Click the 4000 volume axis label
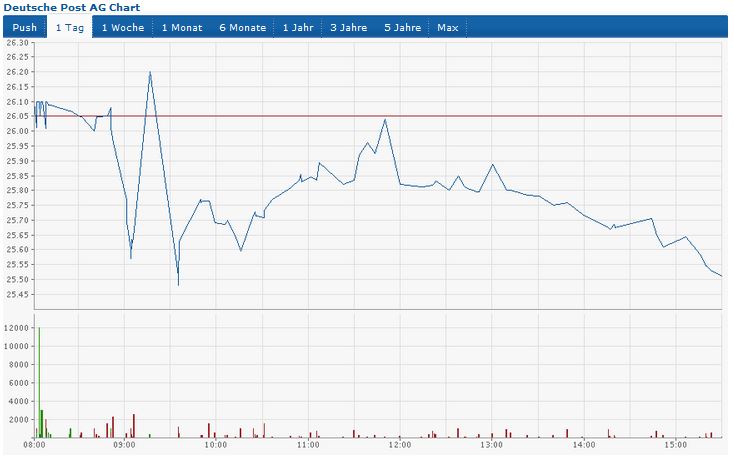This screenshot has height=463, width=734. (x=19, y=401)
